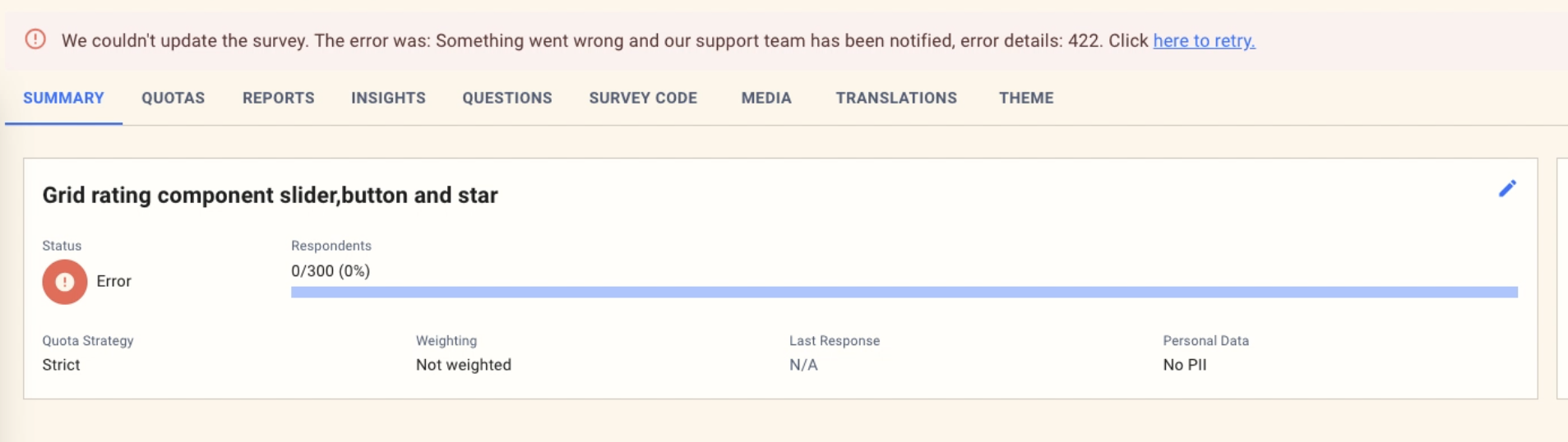Click the 'Strict' quota strategy value
Viewport: 1568px width, 442px height.
coord(62,365)
